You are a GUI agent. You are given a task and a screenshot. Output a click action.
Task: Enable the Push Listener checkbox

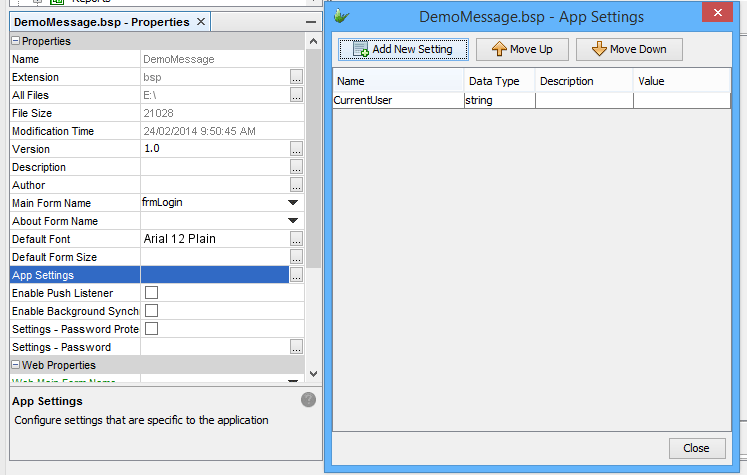click(152, 293)
